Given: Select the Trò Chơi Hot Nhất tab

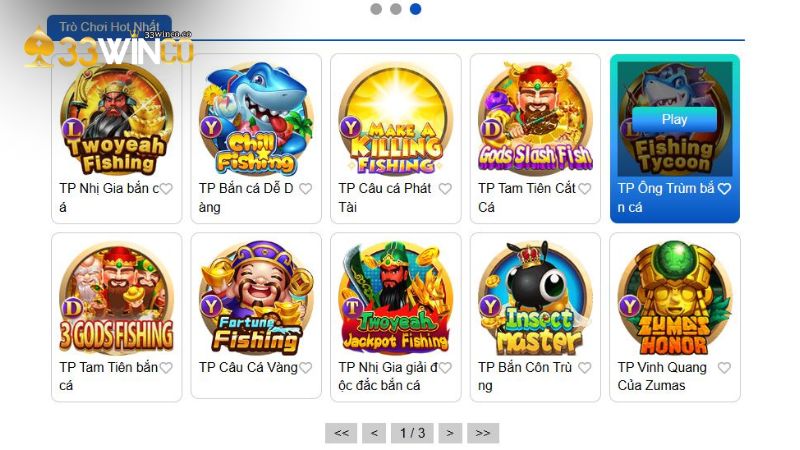Looking at the screenshot, I should coord(109,27).
